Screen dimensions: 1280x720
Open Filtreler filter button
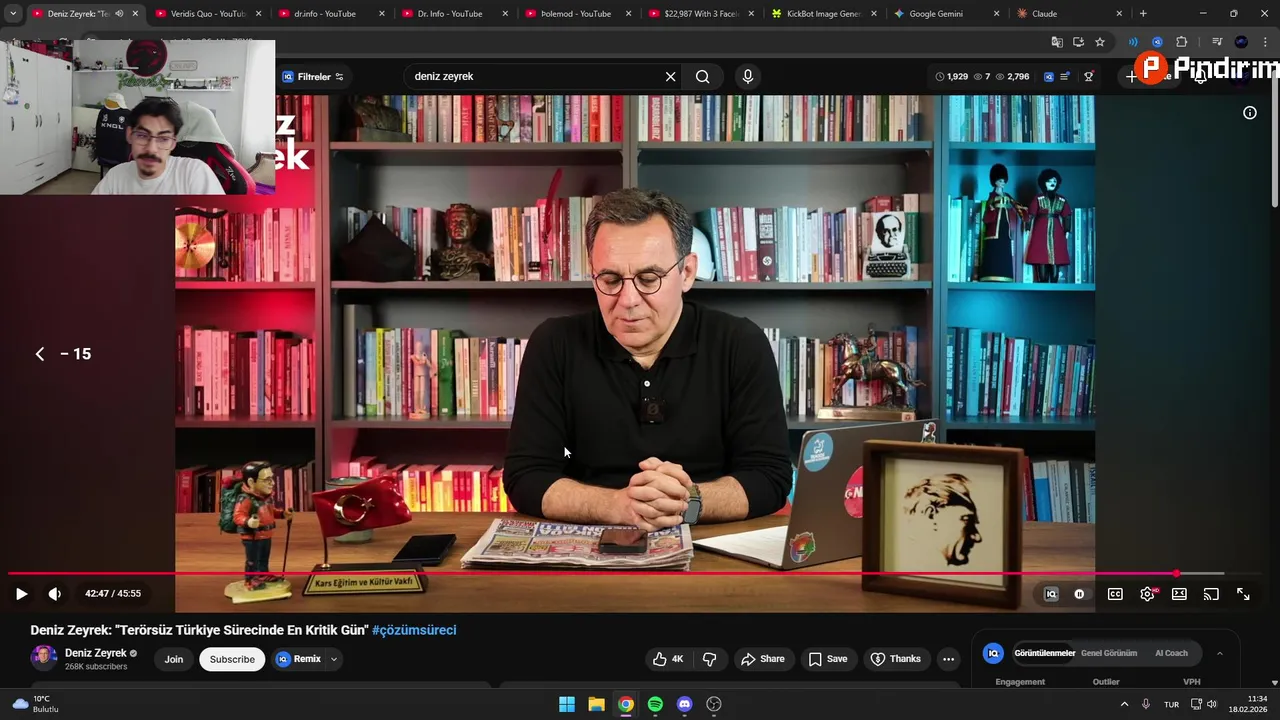pyautogui.click(x=313, y=77)
